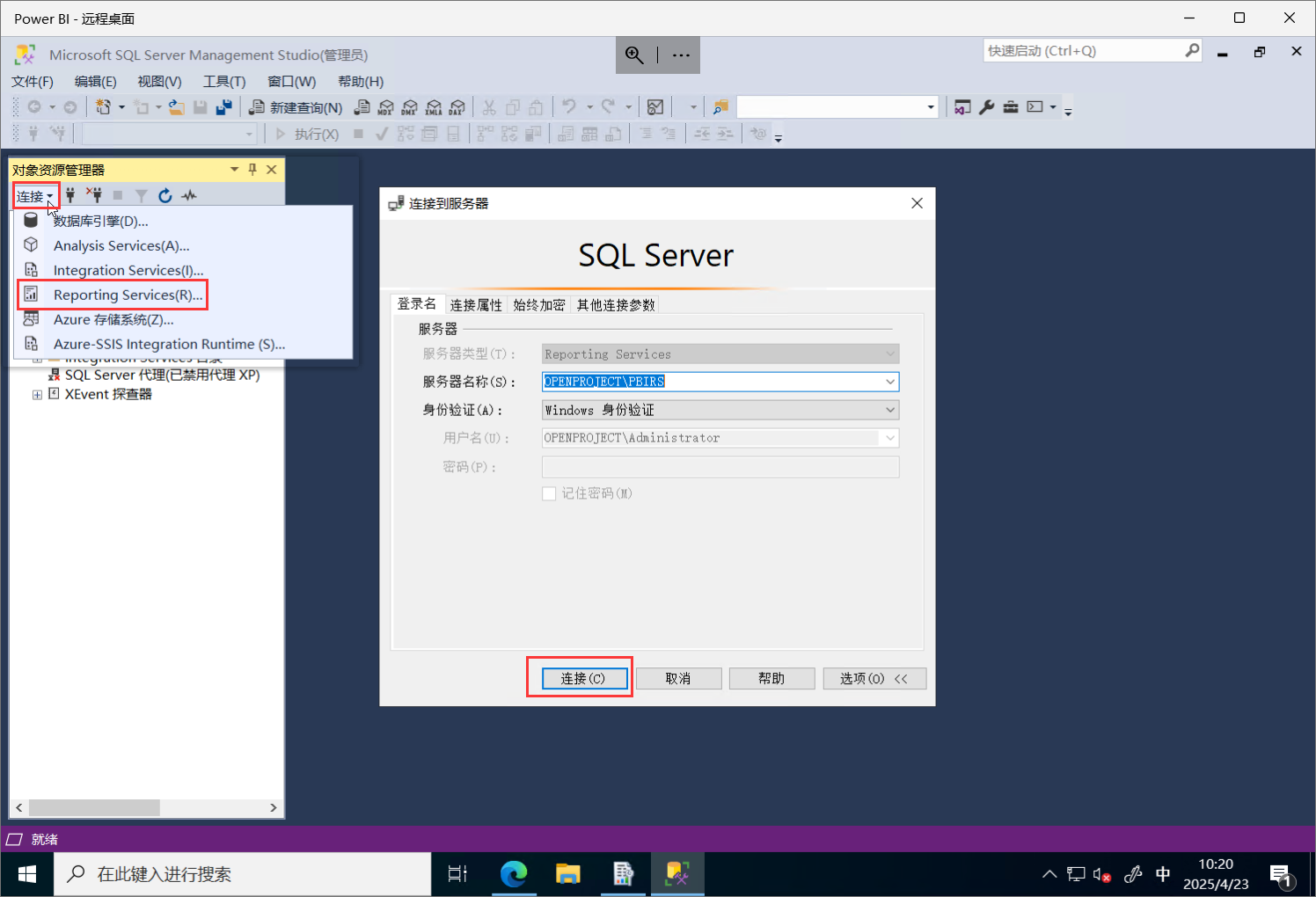Image resolution: width=1316 pixels, height=897 pixels.
Task: Click the taskbar search box
Action: (243, 874)
